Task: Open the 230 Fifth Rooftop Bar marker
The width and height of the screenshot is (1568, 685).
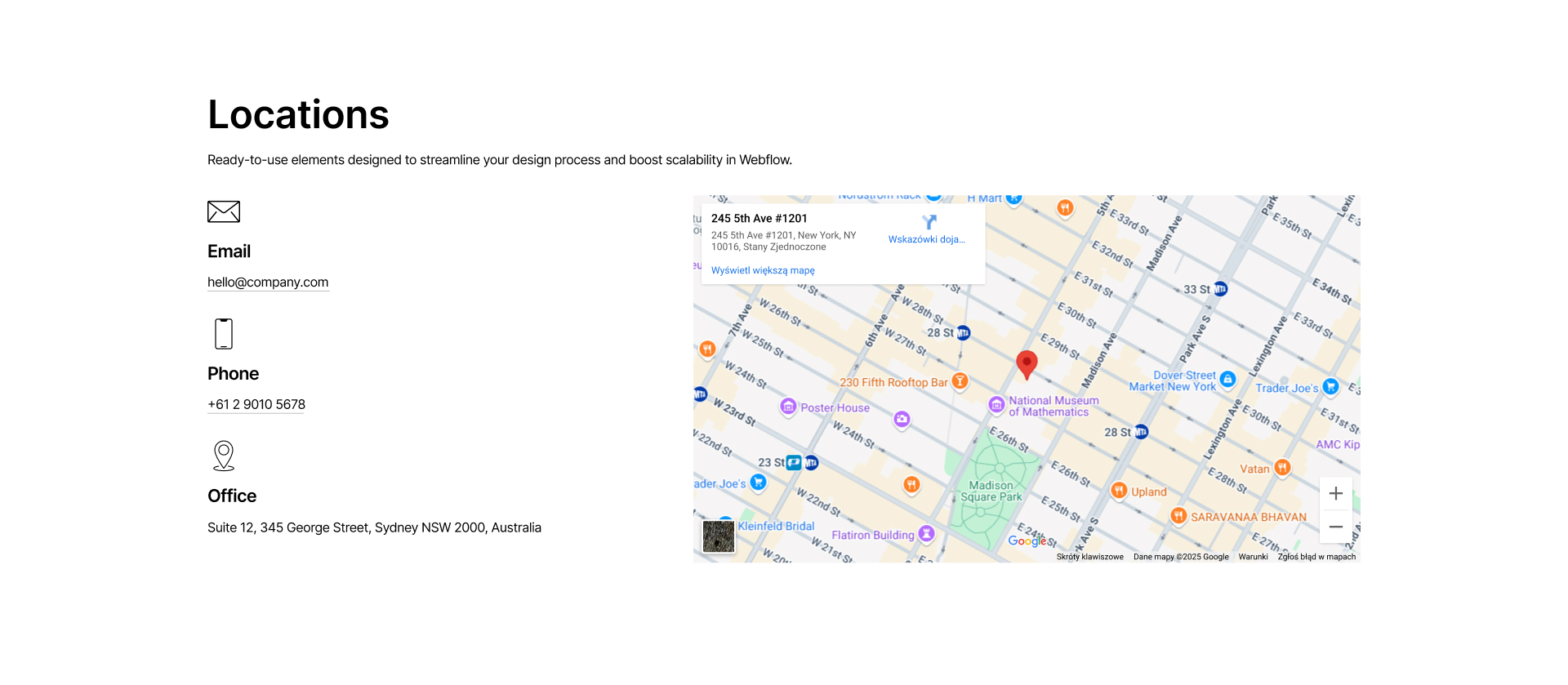Action: pos(960,381)
